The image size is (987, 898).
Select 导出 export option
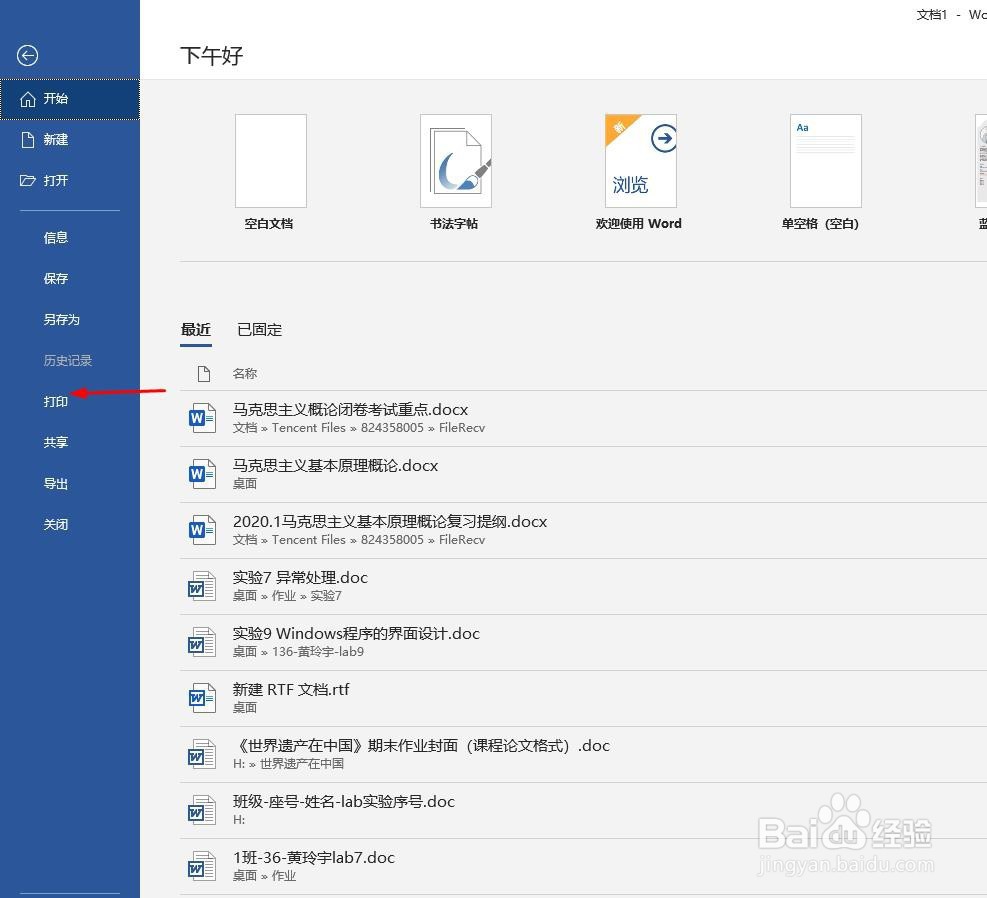tap(70, 483)
